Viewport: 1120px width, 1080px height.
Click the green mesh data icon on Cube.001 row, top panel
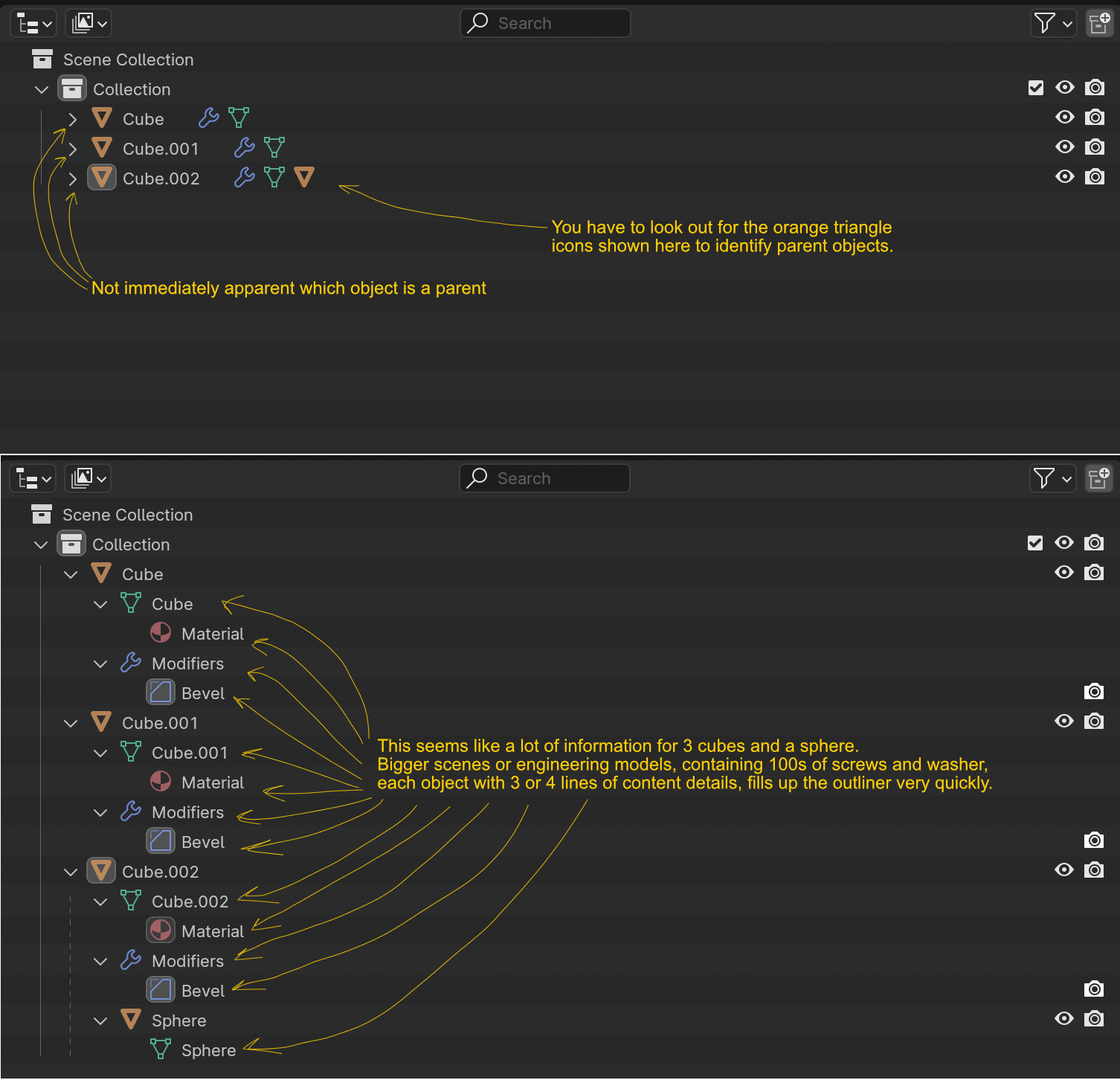tap(274, 147)
